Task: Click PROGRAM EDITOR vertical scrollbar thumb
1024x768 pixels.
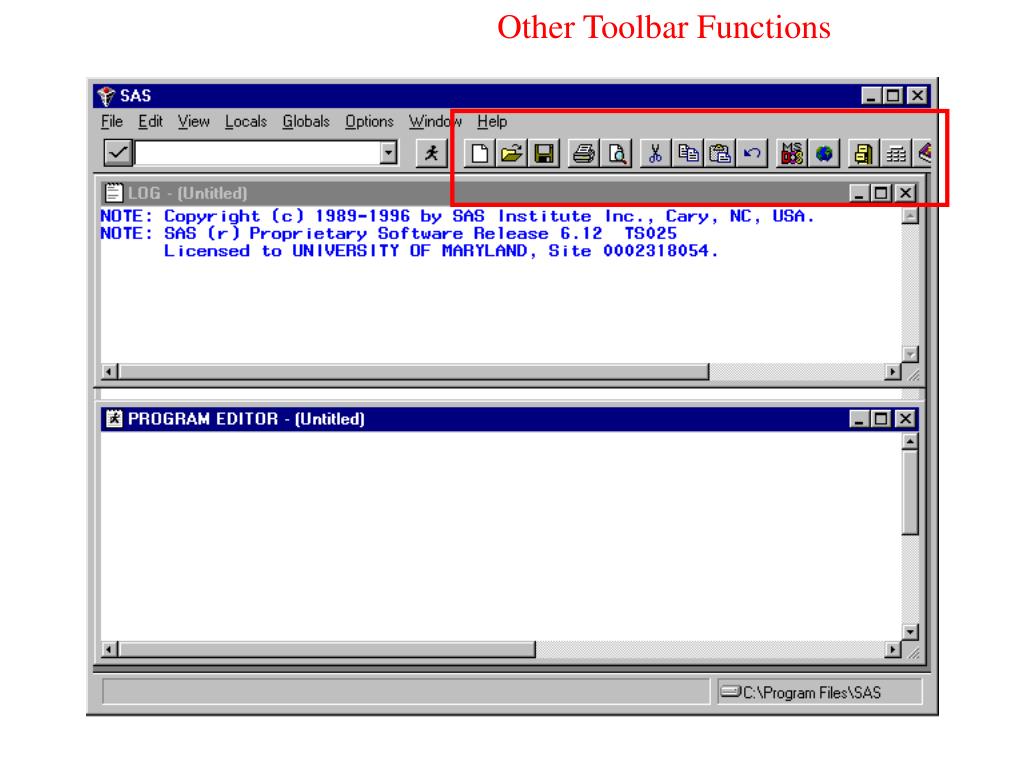Action: (x=910, y=492)
